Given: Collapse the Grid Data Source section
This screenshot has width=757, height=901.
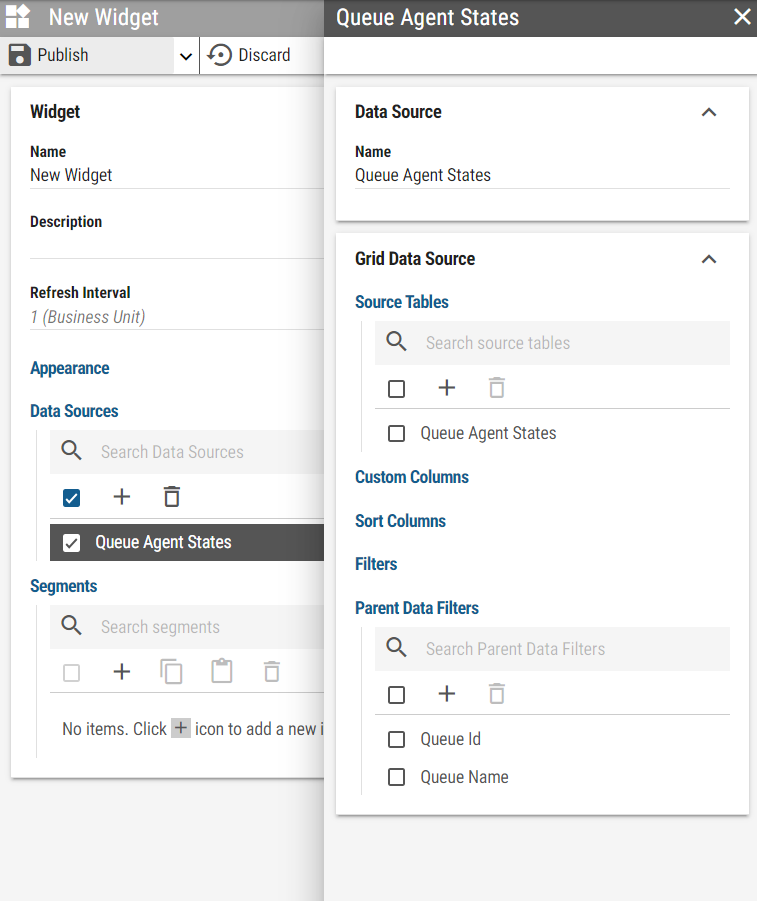Looking at the screenshot, I should coord(709,259).
